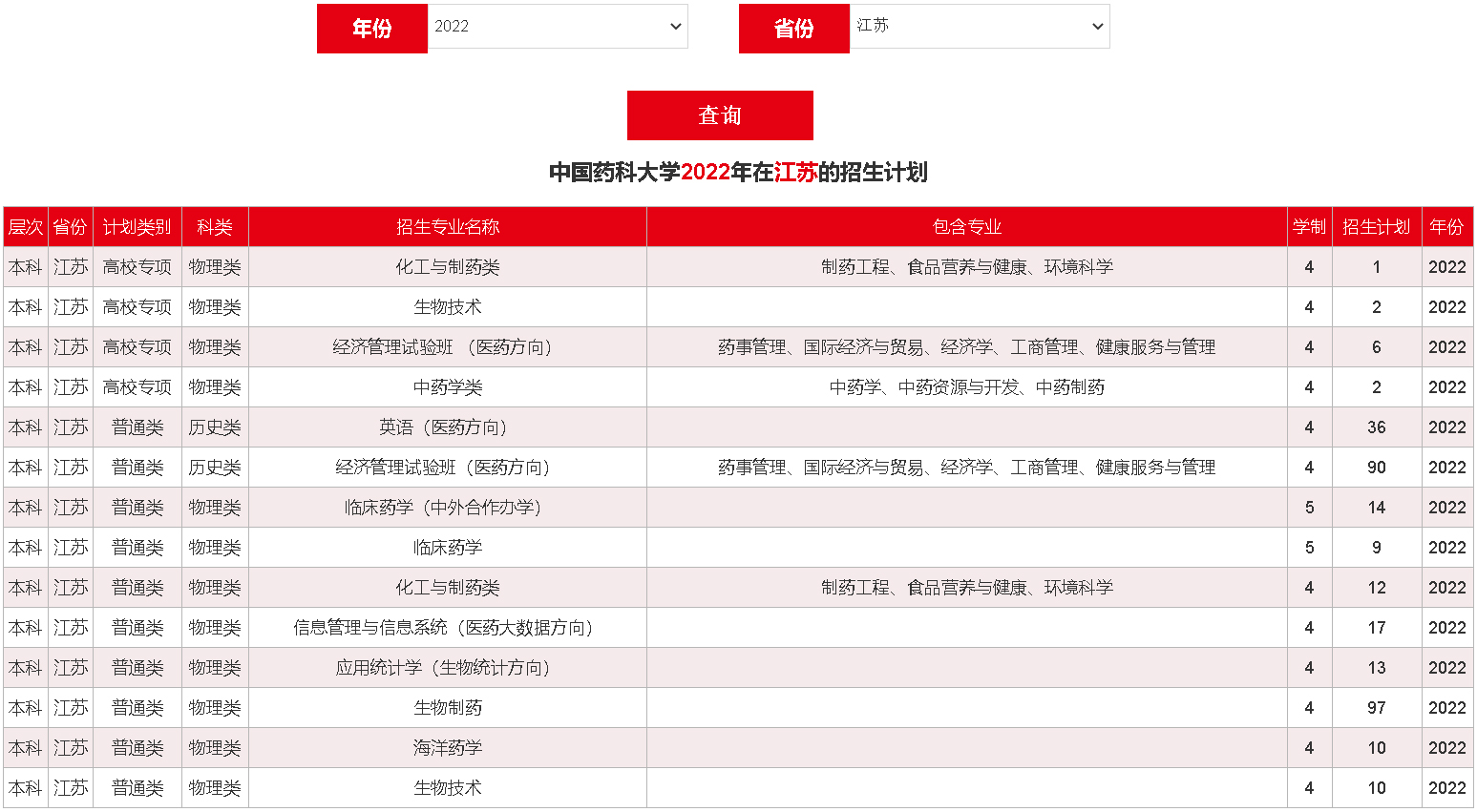The height and width of the screenshot is (812, 1477).
Task: Click the 年份 column header in table
Action: 1447,227
